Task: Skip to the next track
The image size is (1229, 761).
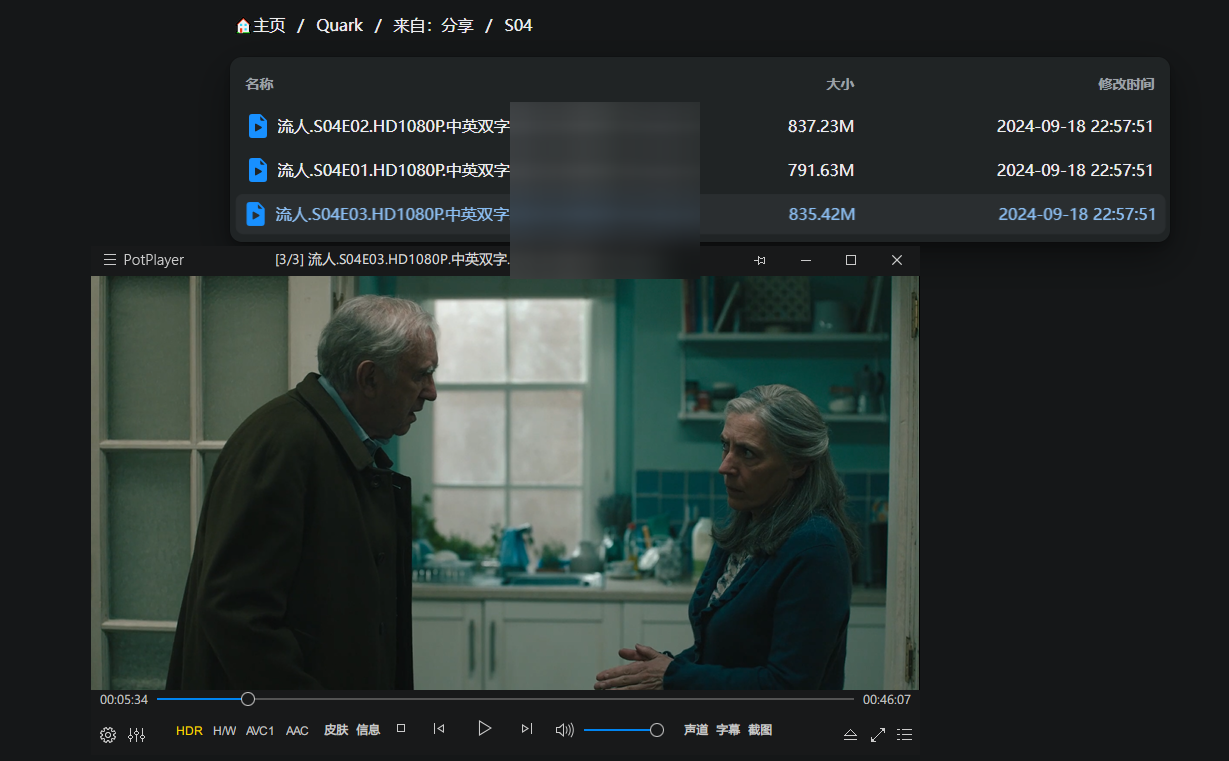Action: click(526, 729)
